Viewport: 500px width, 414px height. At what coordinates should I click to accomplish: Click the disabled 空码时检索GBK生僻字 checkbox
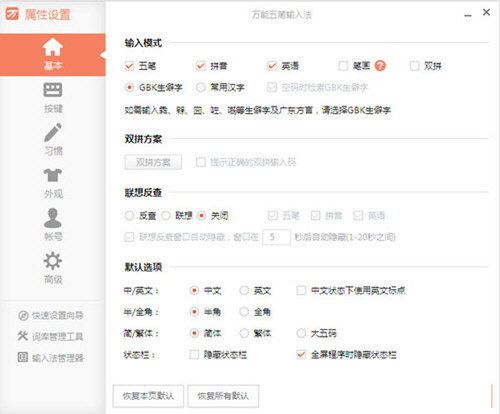tap(272, 87)
